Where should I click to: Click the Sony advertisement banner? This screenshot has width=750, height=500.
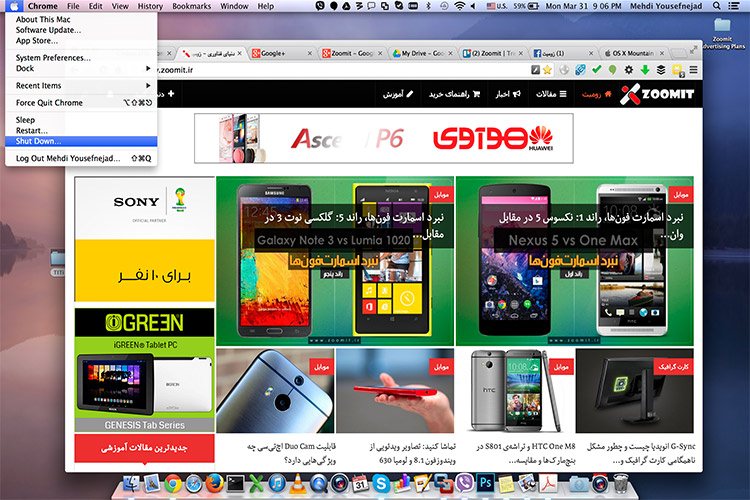144,239
